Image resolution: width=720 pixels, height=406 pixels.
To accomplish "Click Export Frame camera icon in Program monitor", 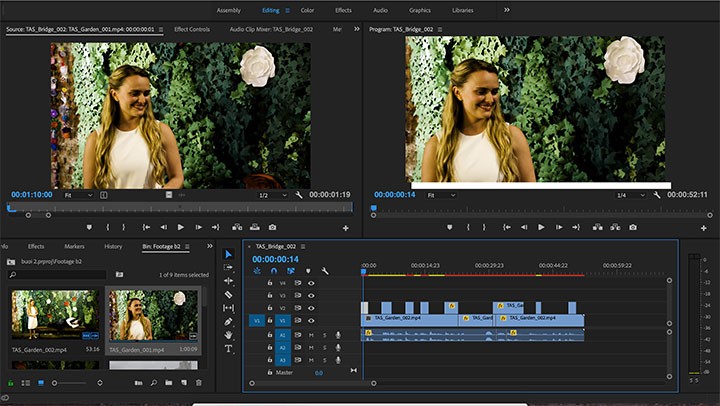I will point(633,227).
